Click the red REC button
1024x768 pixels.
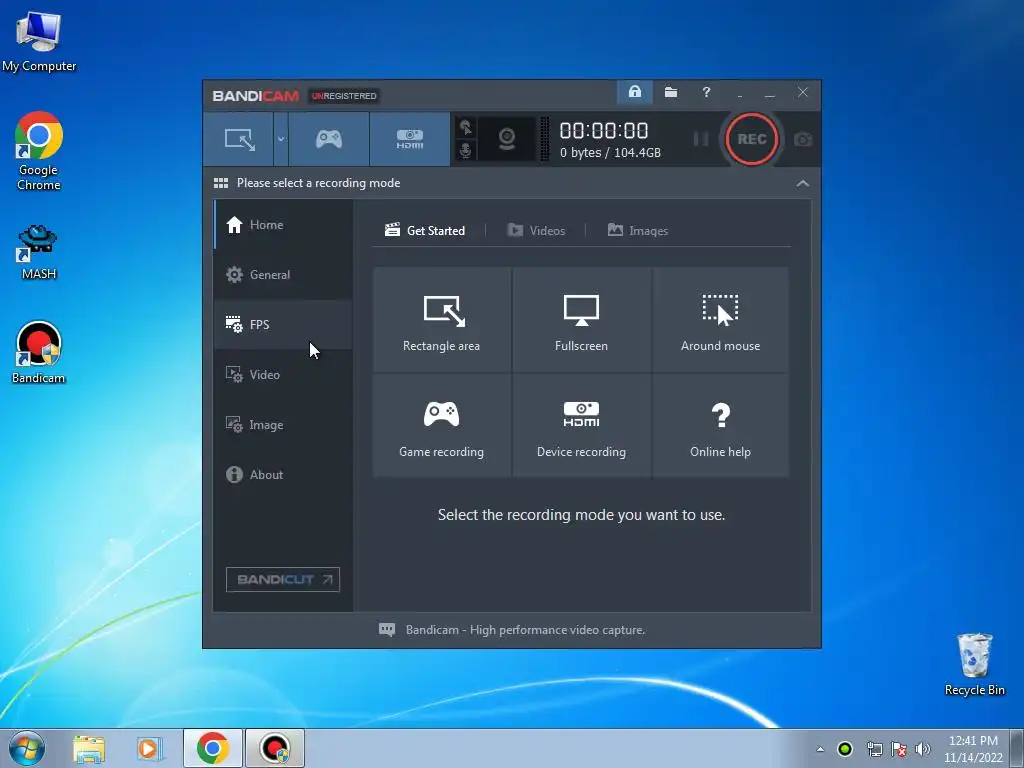click(752, 139)
